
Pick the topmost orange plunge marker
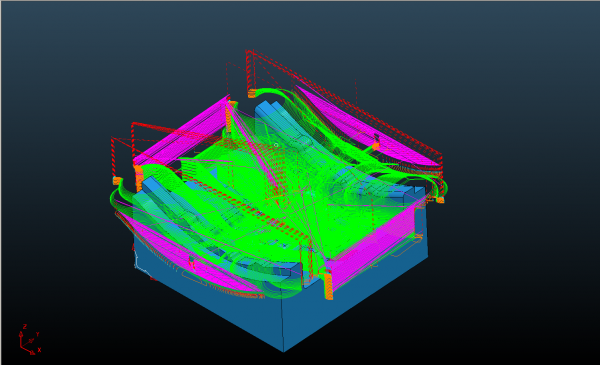tap(252, 93)
